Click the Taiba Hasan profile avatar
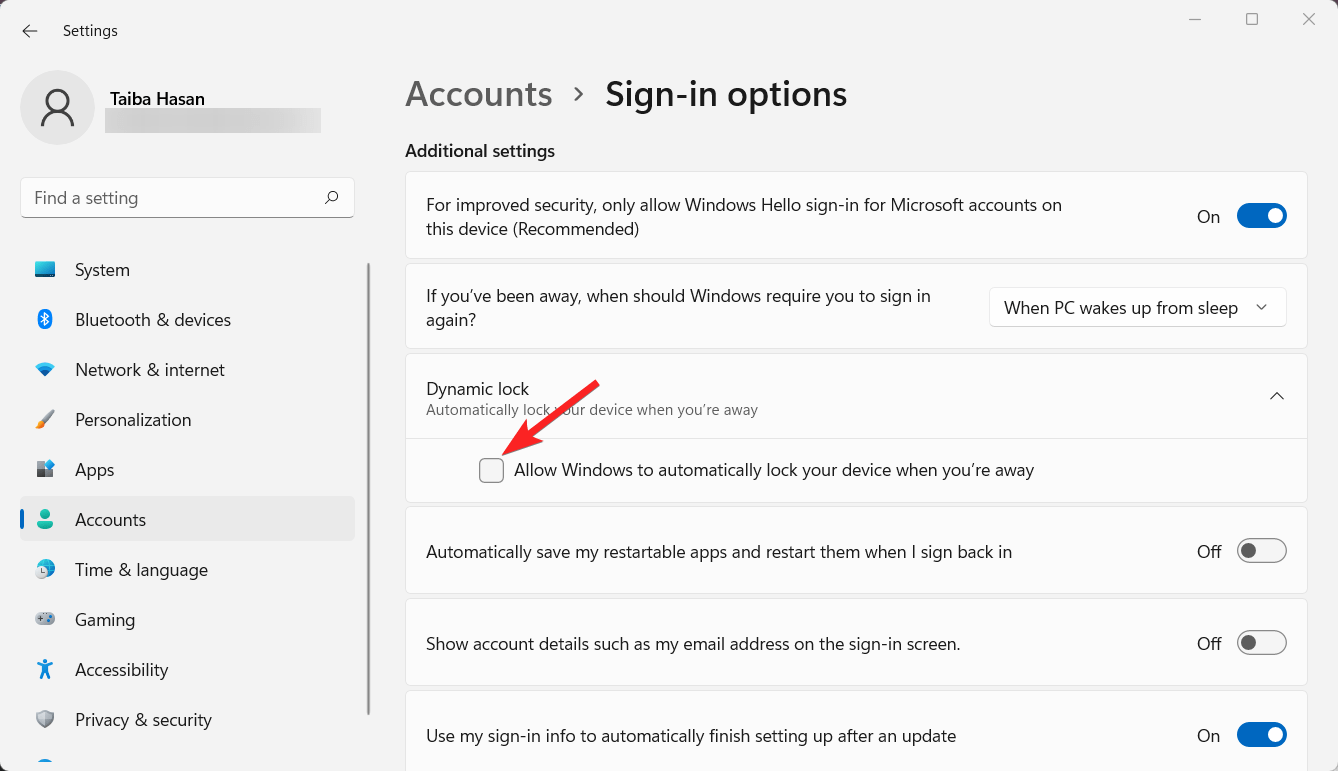The width and height of the screenshot is (1338, 771). point(58,108)
